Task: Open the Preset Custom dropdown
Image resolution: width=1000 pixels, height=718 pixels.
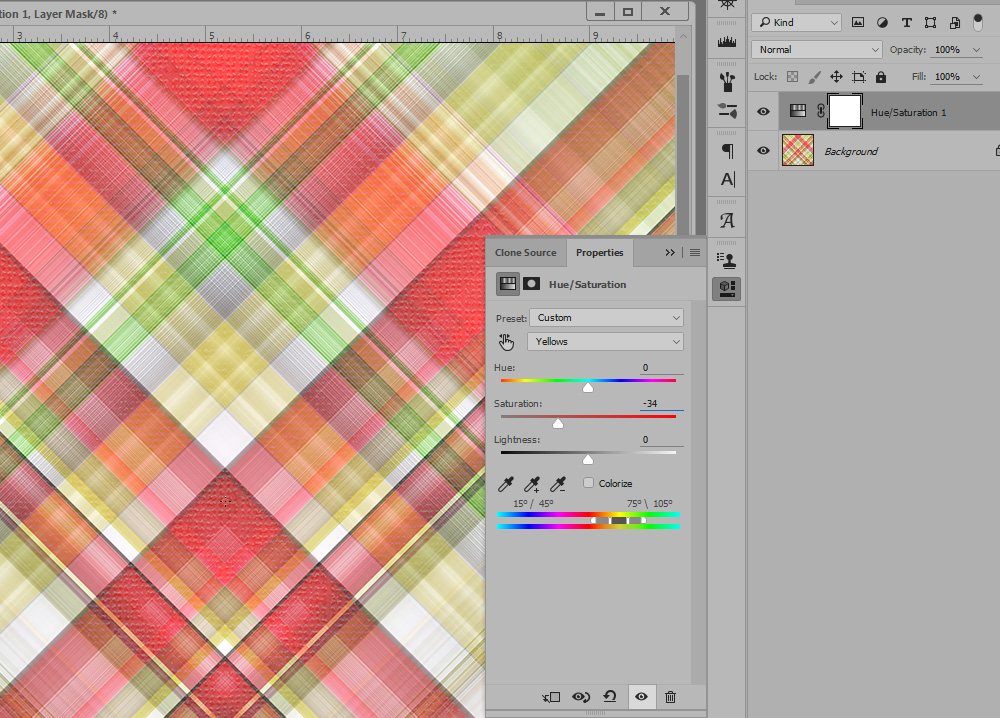Action: [607, 318]
